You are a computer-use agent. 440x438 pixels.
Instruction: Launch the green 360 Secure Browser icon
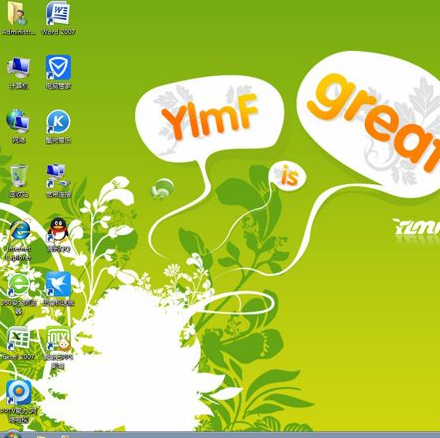19,284
